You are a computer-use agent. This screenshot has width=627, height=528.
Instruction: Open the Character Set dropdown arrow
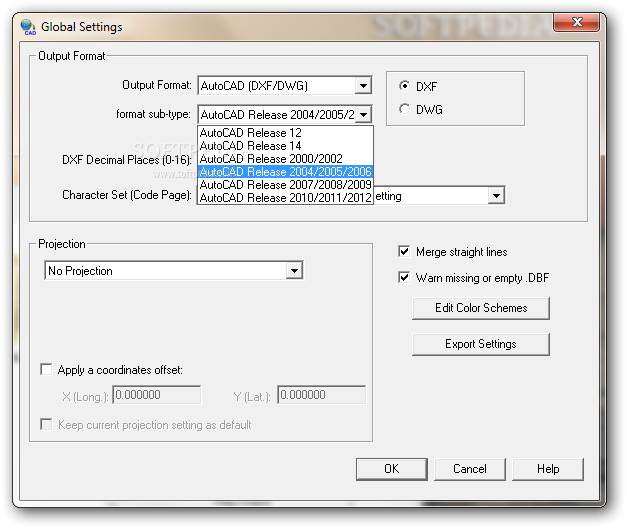point(496,196)
